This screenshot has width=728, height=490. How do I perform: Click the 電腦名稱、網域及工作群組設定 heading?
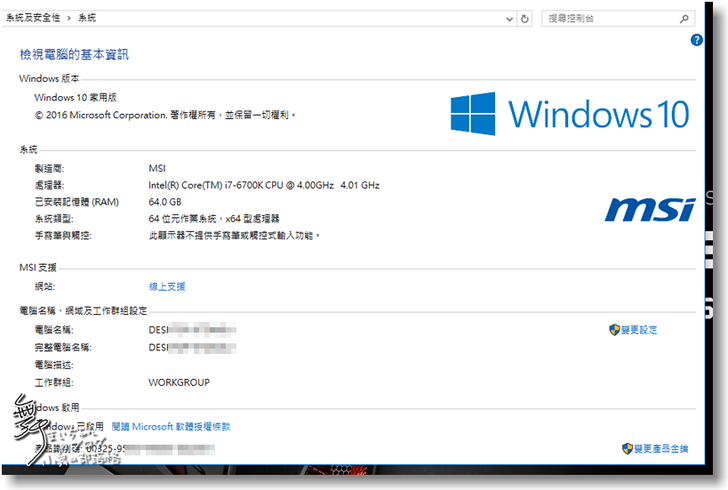[83, 311]
